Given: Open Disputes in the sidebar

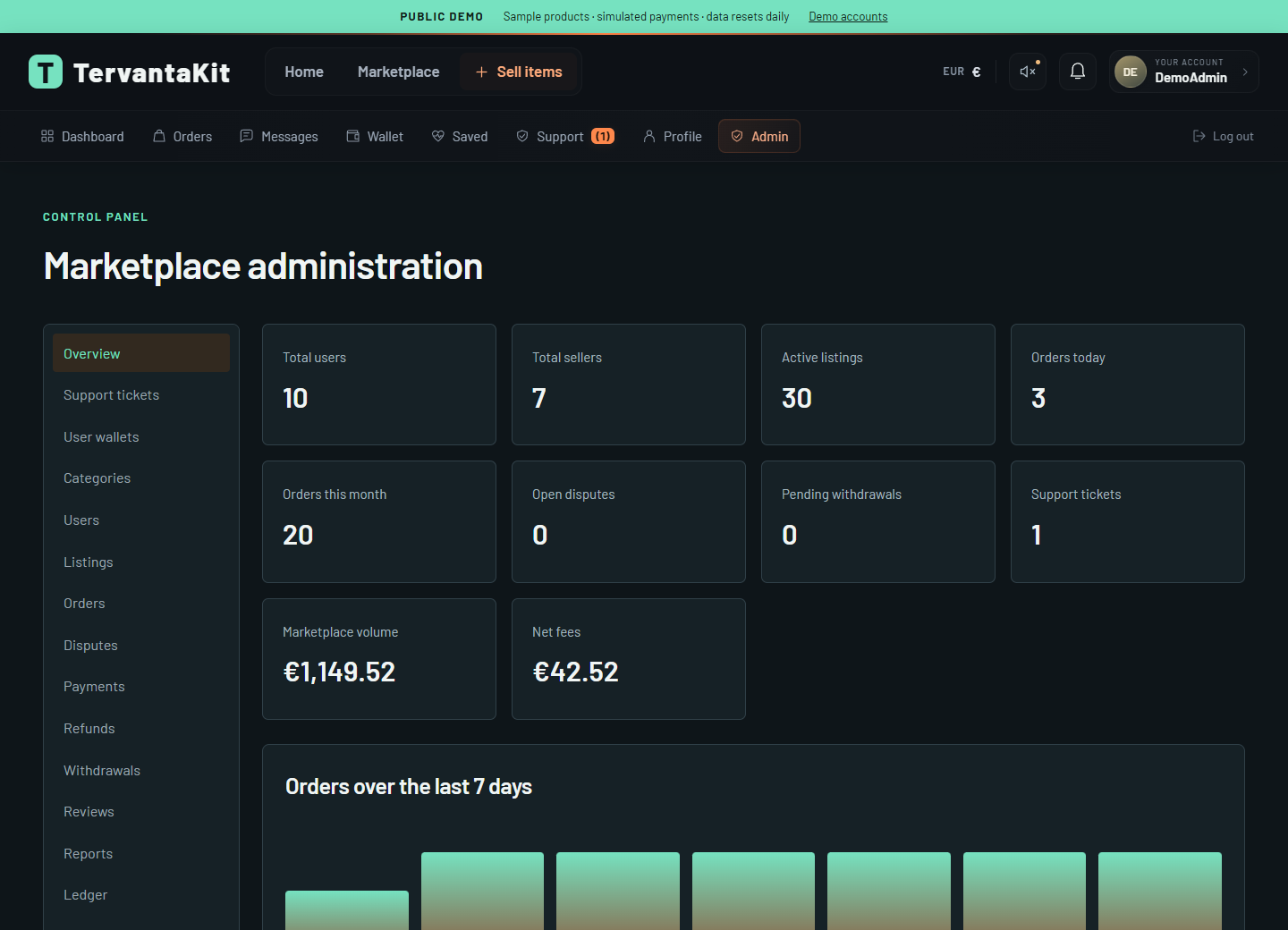Looking at the screenshot, I should coord(141,646).
